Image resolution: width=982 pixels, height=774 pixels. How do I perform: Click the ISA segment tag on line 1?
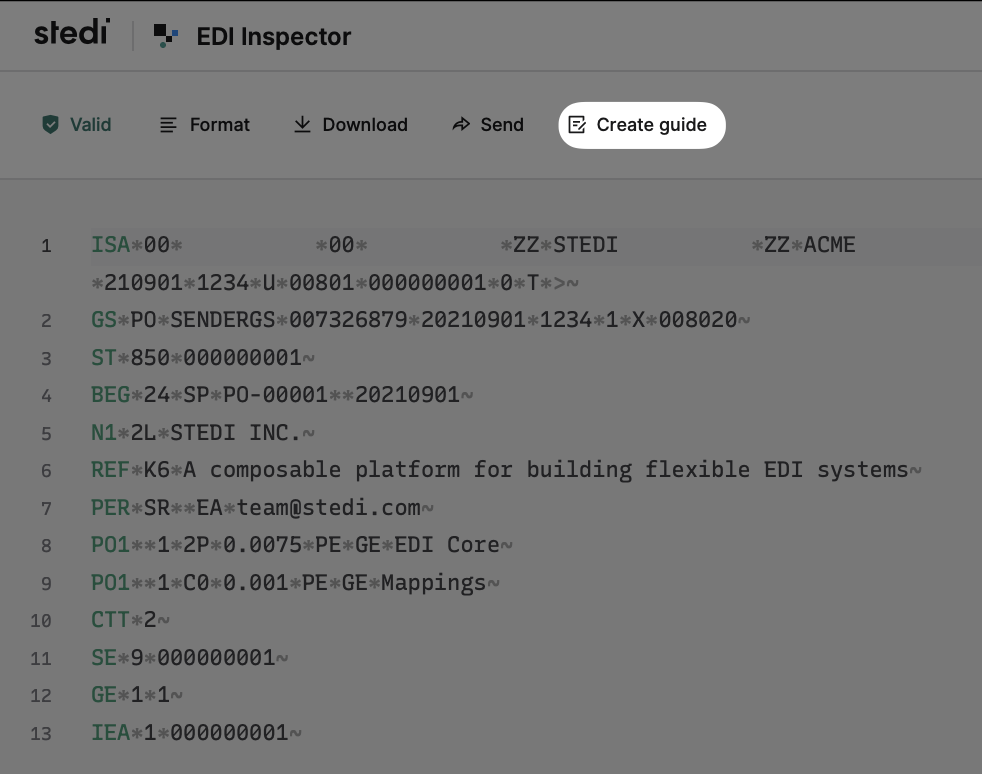coord(110,245)
